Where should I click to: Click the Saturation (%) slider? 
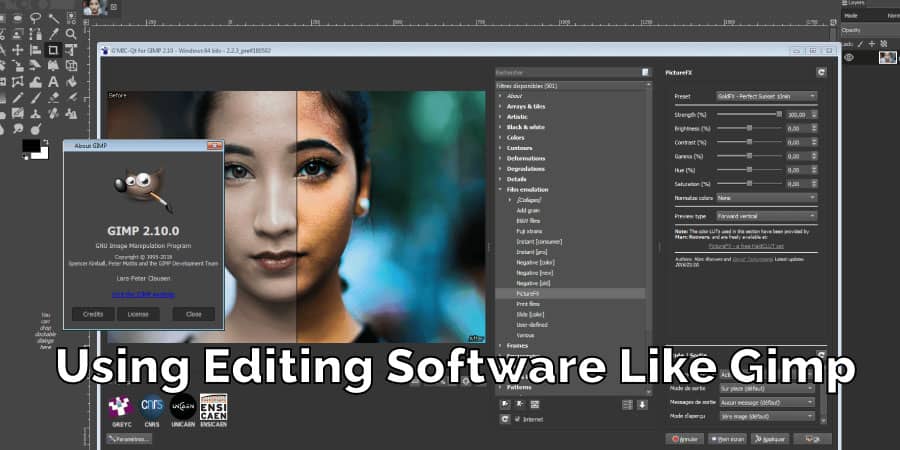coord(750,184)
